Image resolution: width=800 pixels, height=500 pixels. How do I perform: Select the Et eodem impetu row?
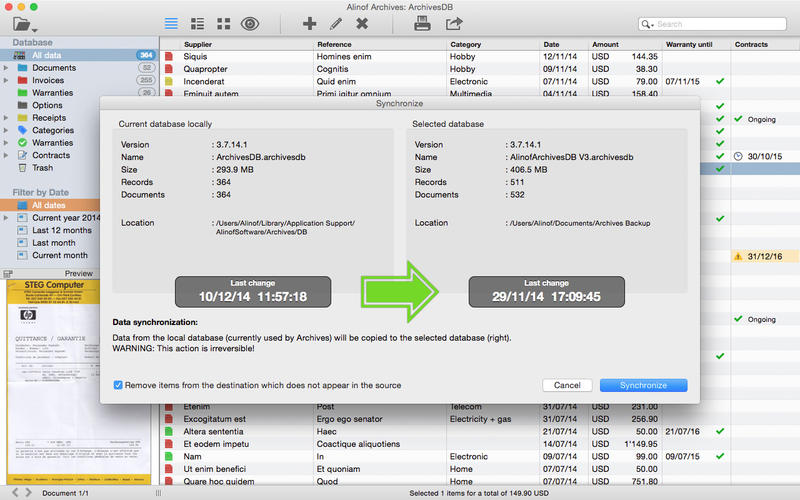point(480,444)
